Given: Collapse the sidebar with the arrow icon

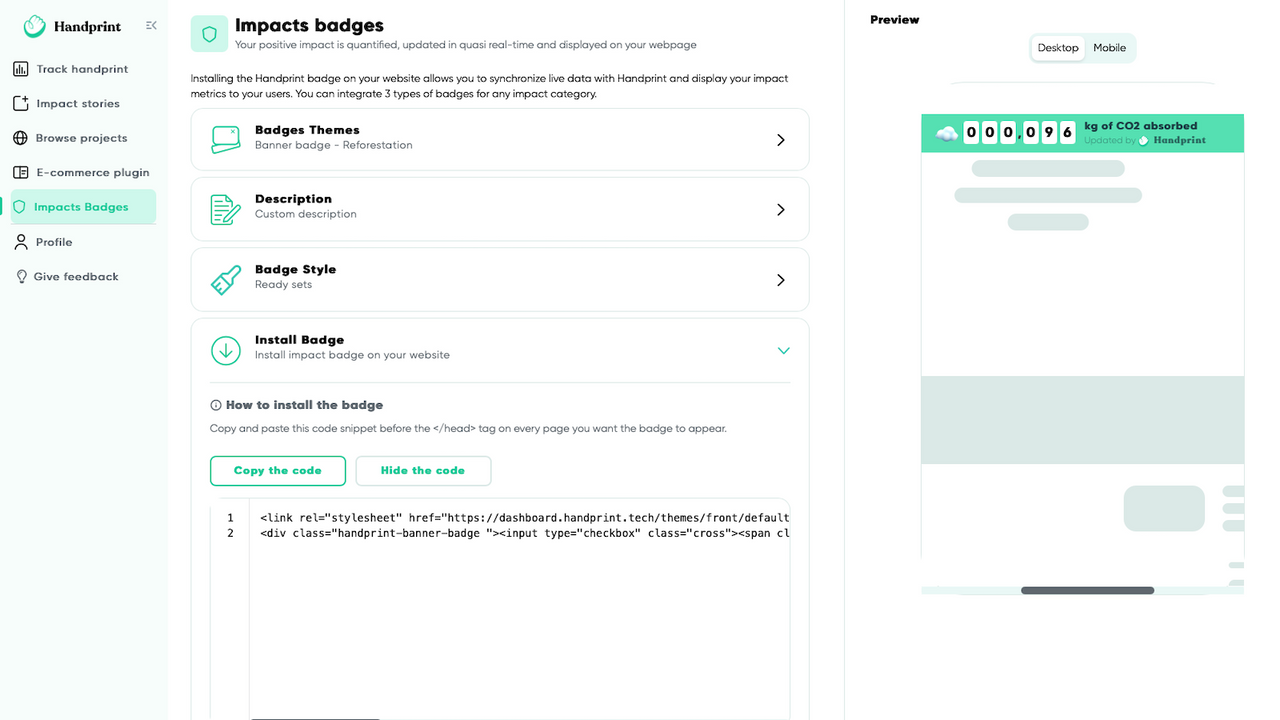Looking at the screenshot, I should (151, 25).
